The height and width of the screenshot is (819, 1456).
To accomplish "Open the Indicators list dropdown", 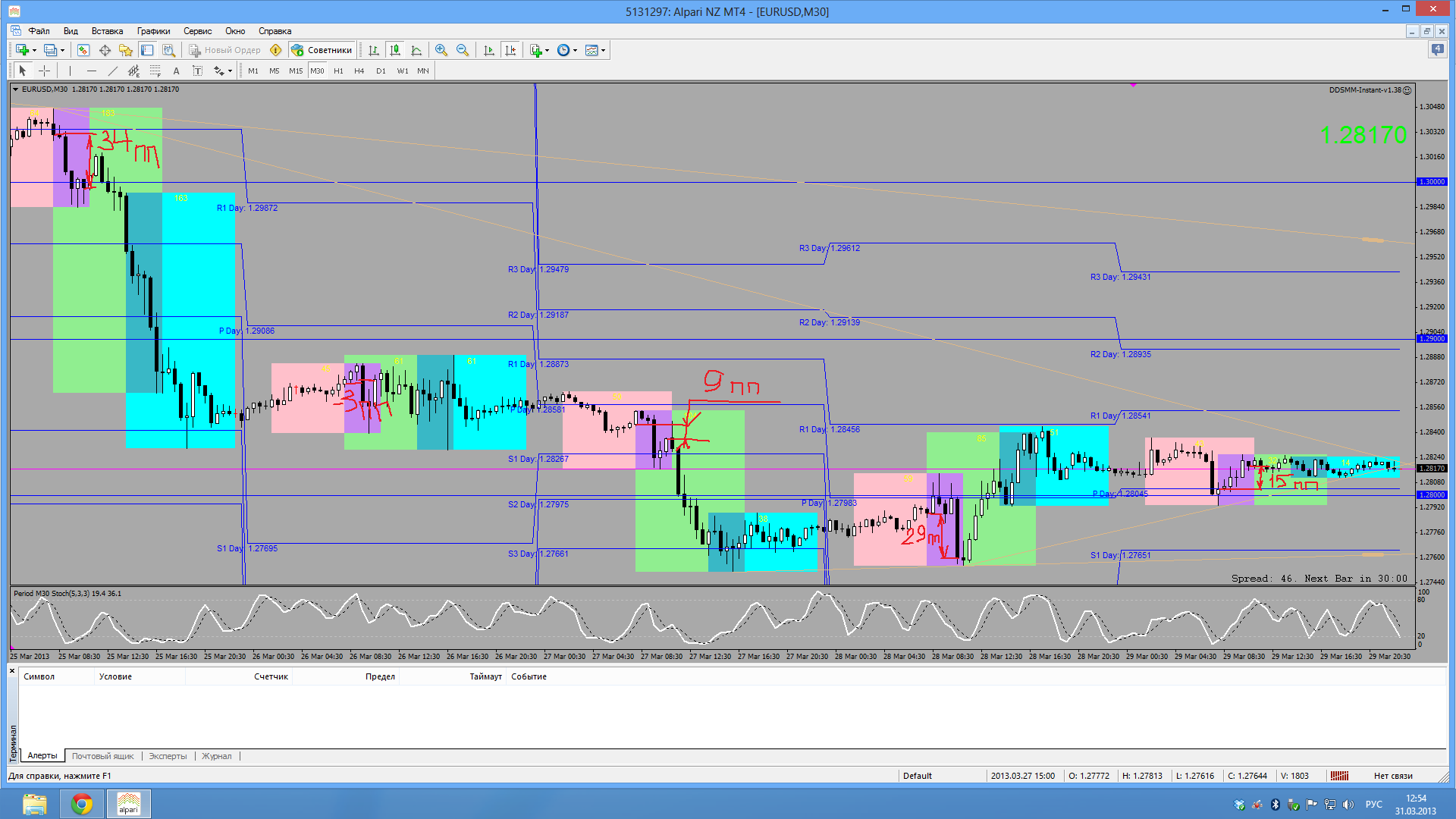I will (539, 50).
